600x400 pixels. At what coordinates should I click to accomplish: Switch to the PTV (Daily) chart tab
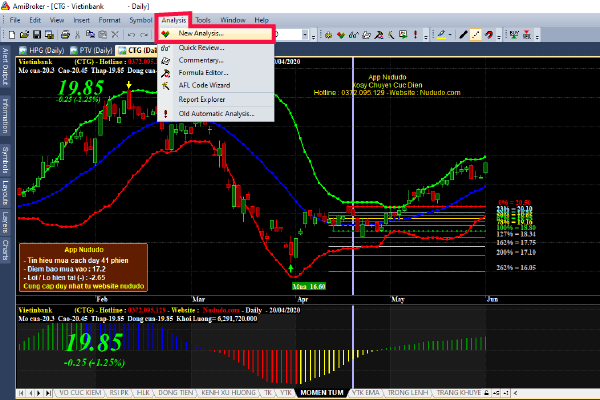pyautogui.click(x=91, y=51)
